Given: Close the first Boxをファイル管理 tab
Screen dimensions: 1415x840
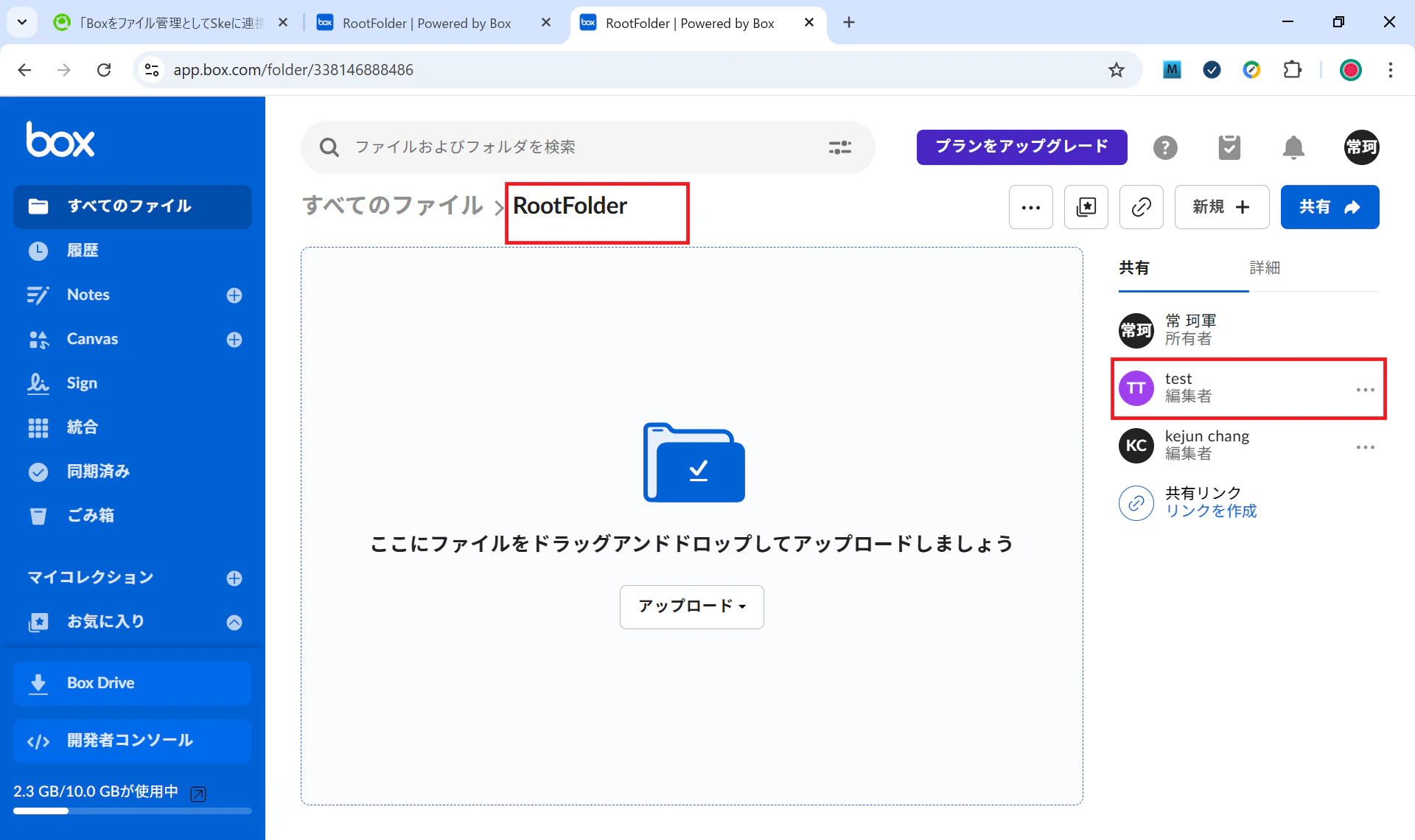Looking at the screenshot, I should [283, 23].
